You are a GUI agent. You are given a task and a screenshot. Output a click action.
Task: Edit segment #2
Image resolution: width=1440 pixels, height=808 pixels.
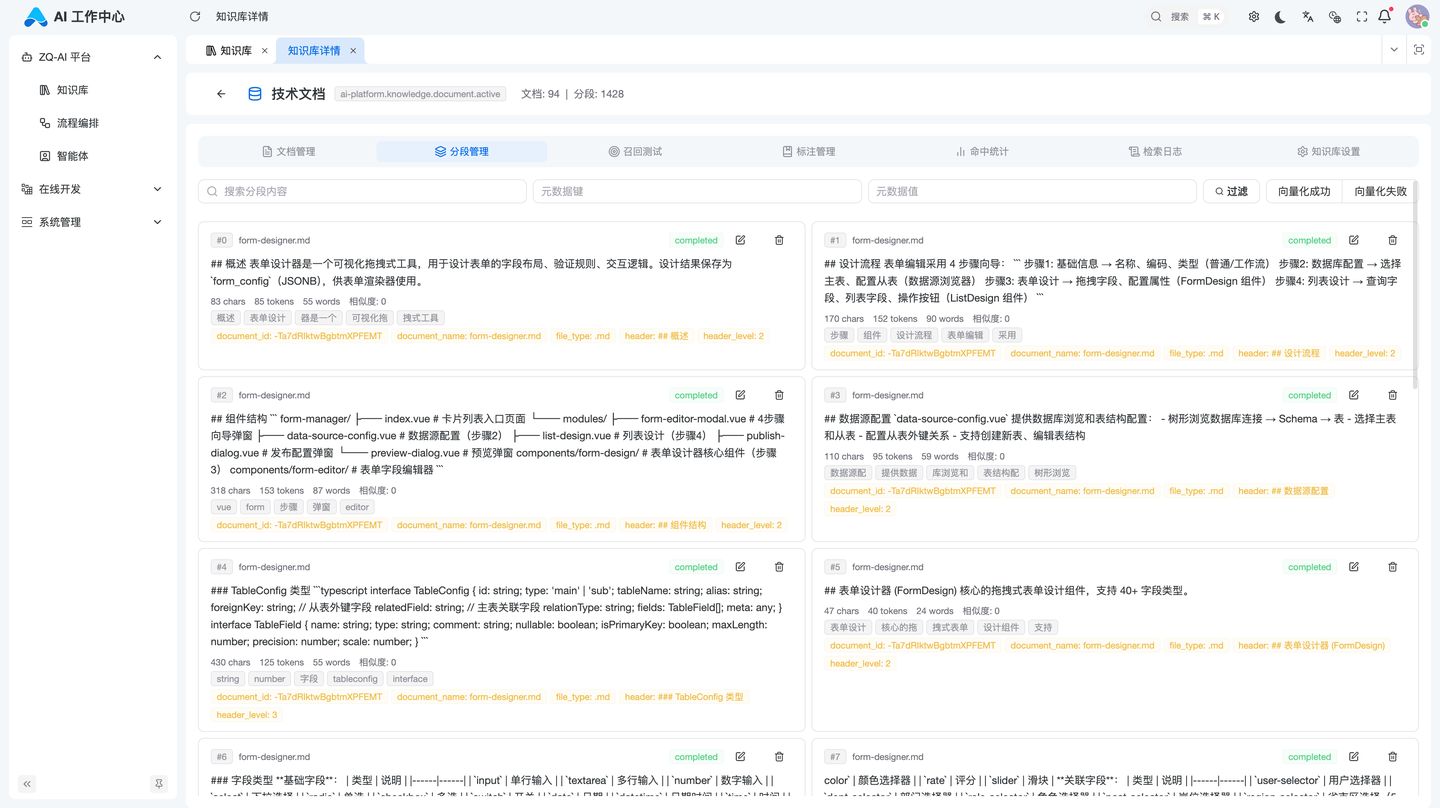(741, 395)
